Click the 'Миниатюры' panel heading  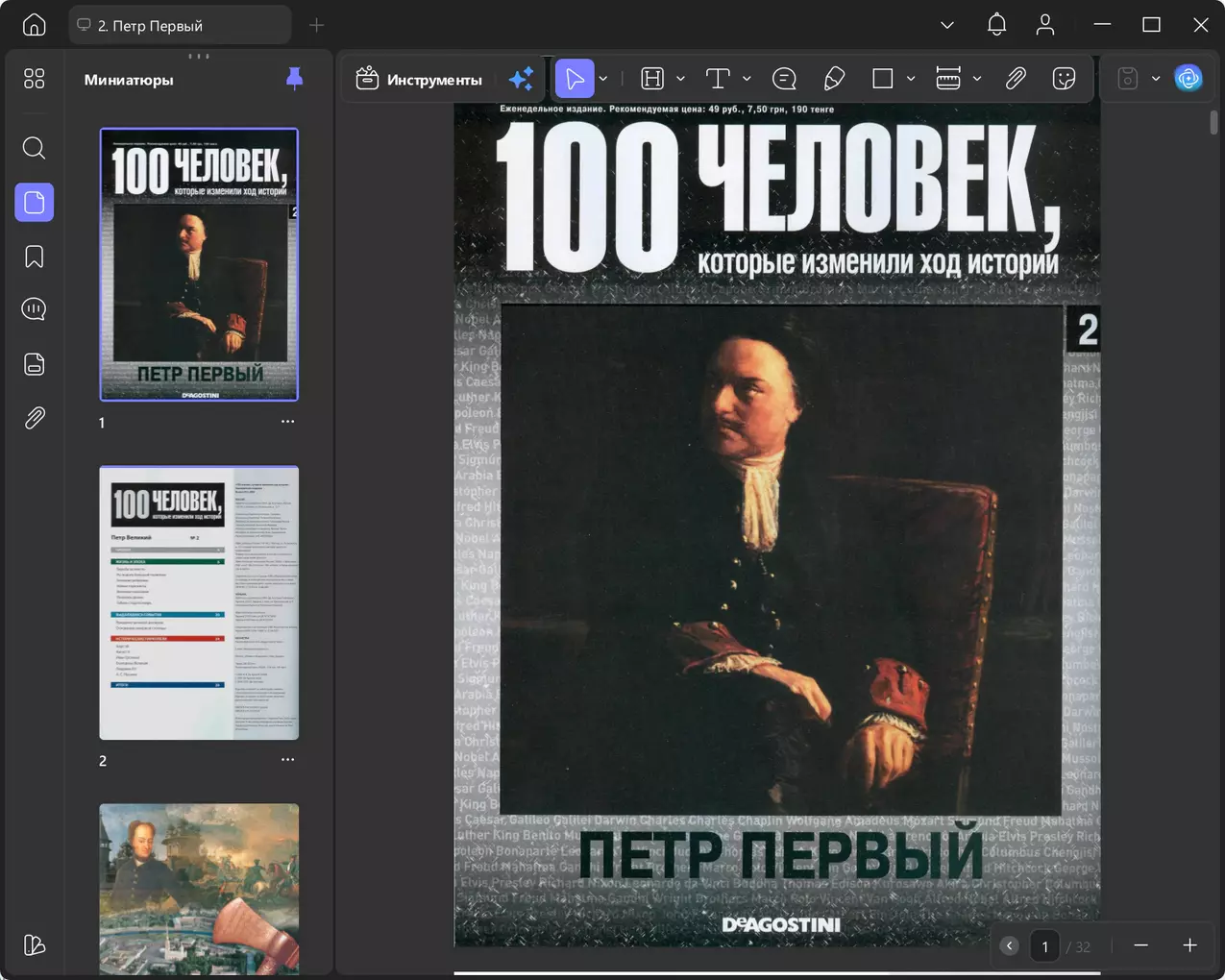(x=129, y=80)
